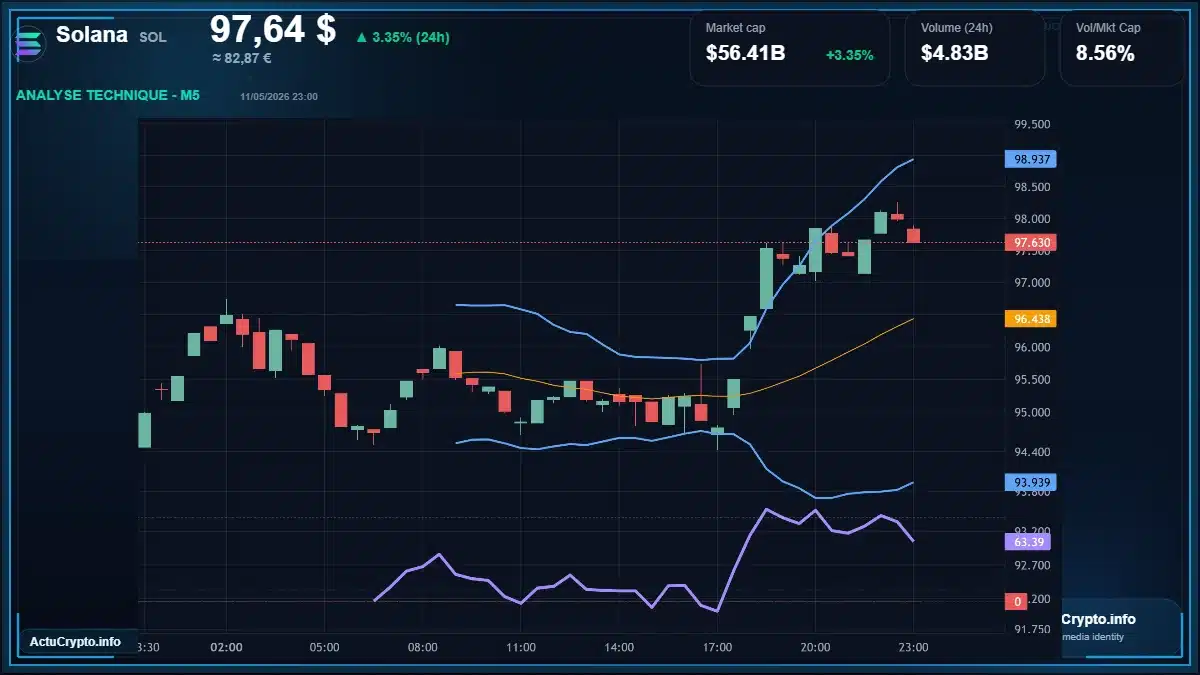Click the 96.000 price axis label
This screenshot has height=675, width=1200.
(x=1032, y=348)
